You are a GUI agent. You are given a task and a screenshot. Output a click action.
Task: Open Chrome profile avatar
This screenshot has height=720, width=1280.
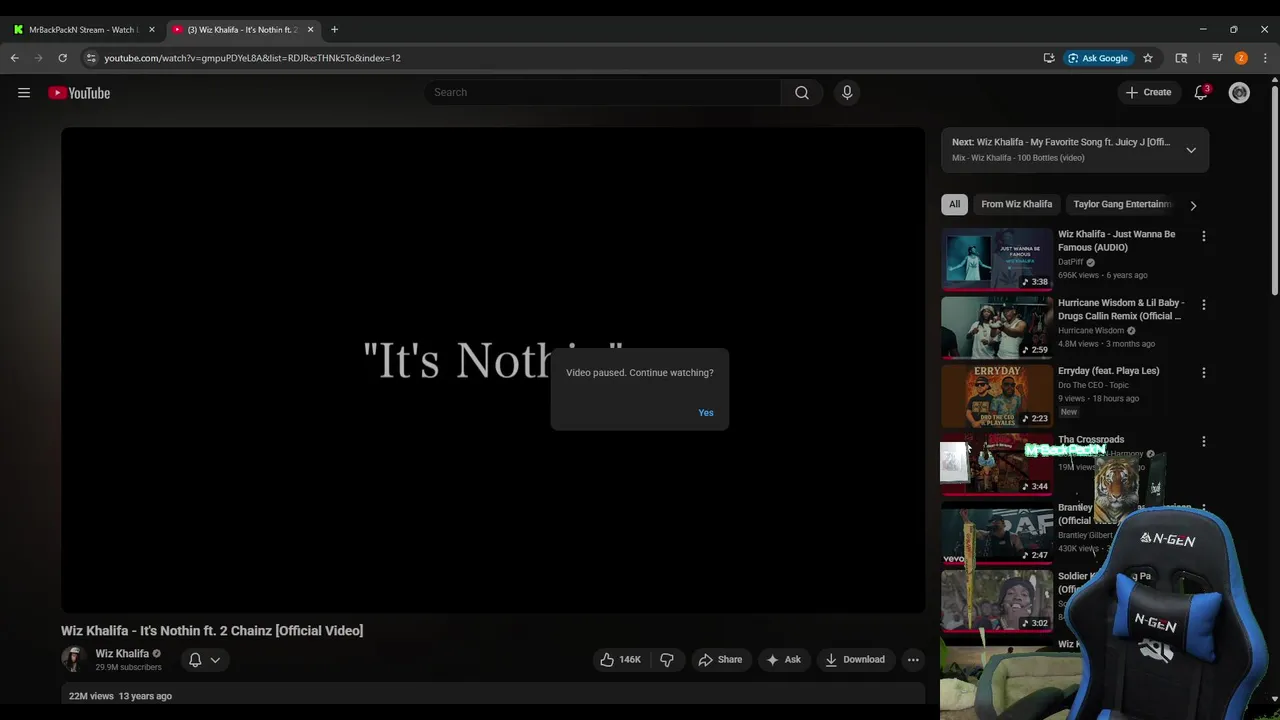point(1241,58)
